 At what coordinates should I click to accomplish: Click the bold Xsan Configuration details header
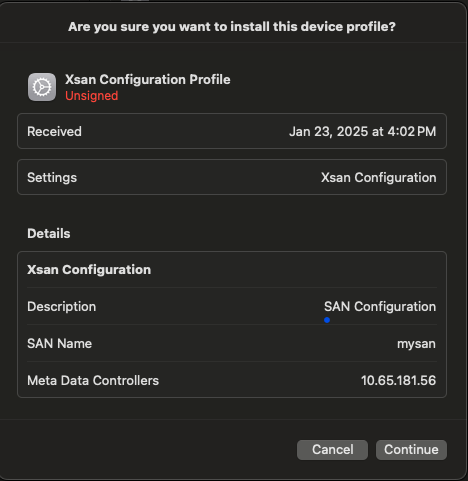[x=89, y=270]
